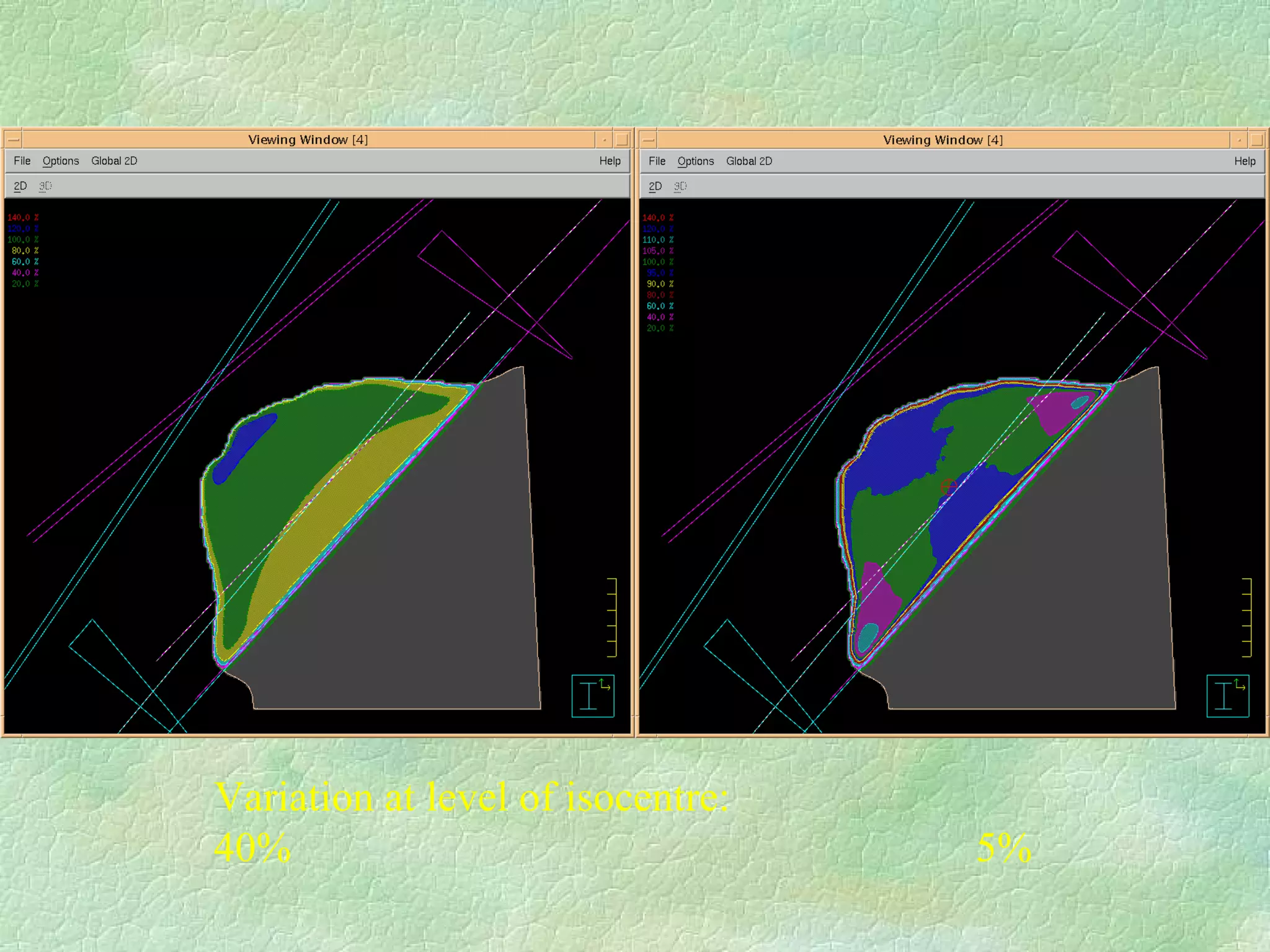Click 20.0 % isodose label in left window
Screen dimensions: 1270x952
(25, 284)
